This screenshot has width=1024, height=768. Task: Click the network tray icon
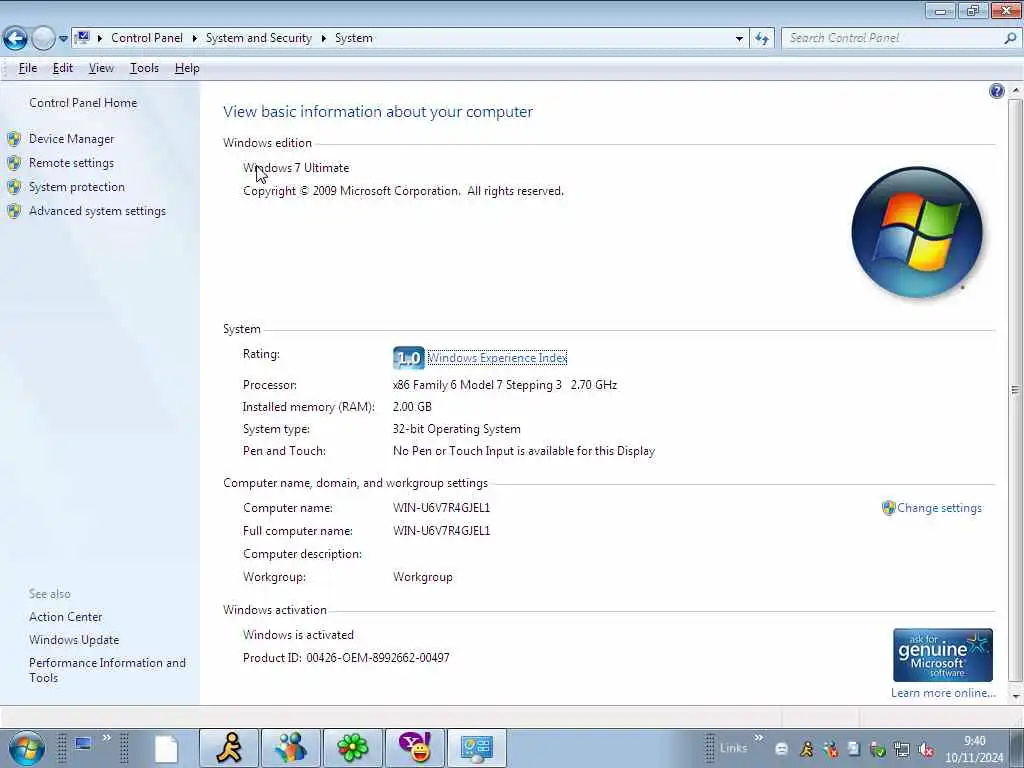[902, 750]
